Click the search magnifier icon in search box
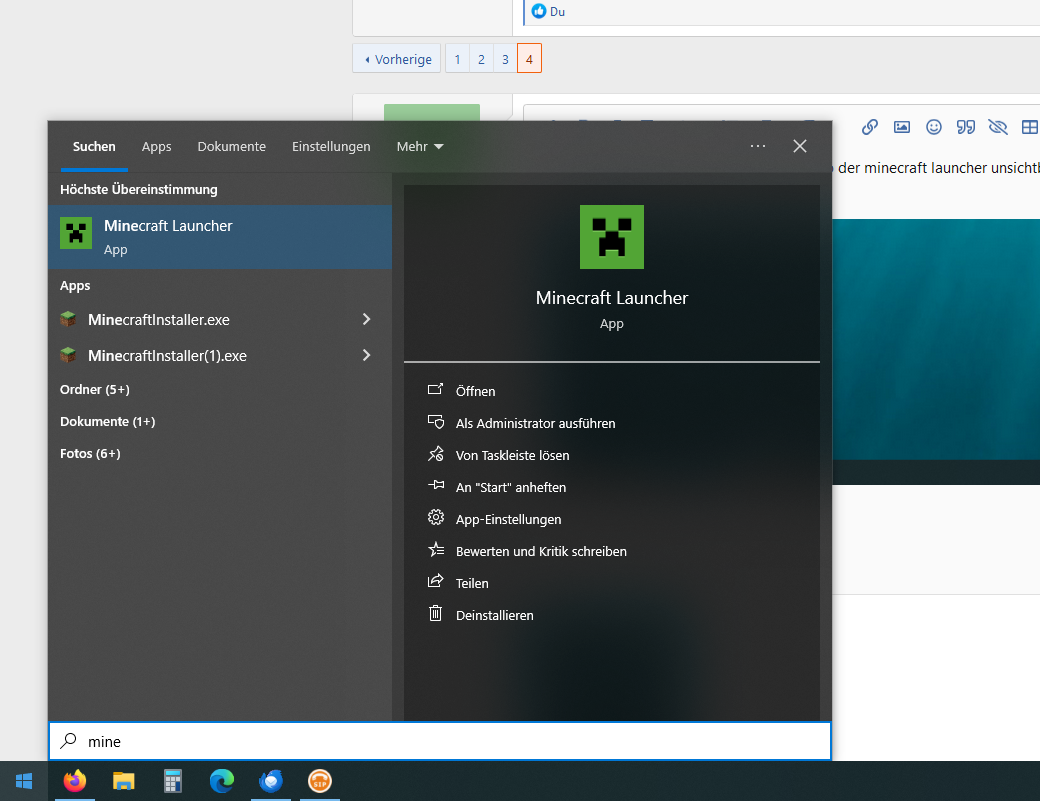The height and width of the screenshot is (801, 1040). tap(68, 741)
